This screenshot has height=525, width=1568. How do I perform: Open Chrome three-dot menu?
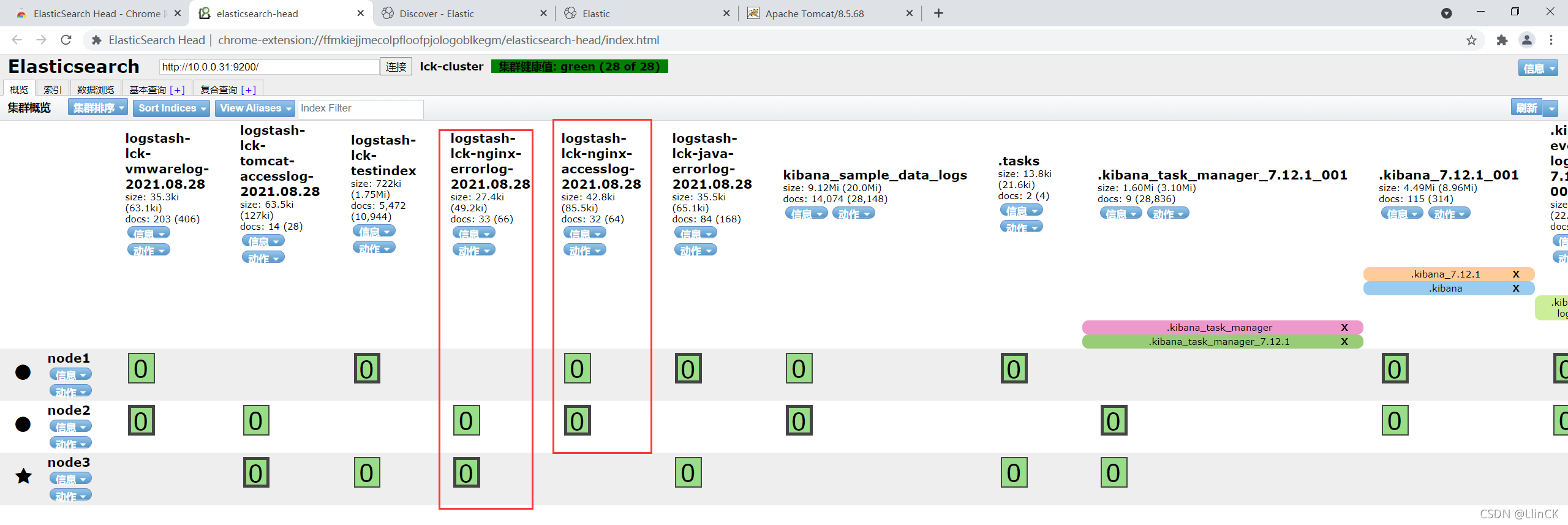(1551, 40)
